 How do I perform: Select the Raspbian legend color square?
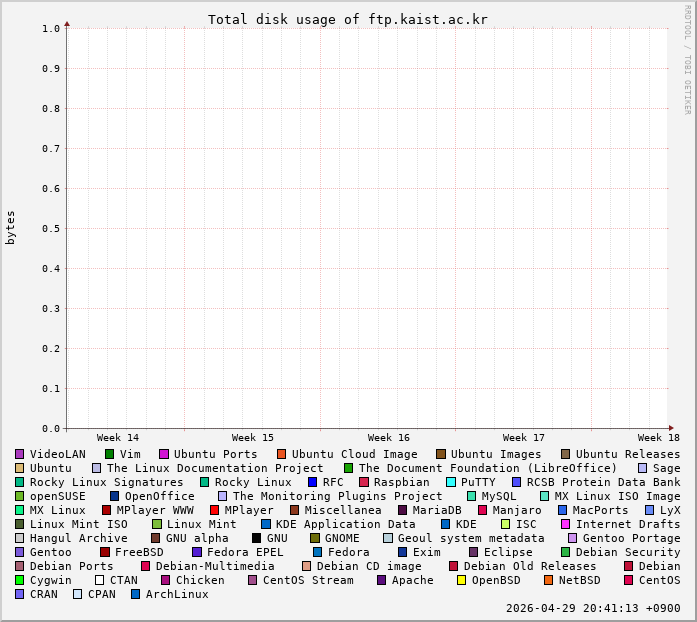(x=364, y=482)
